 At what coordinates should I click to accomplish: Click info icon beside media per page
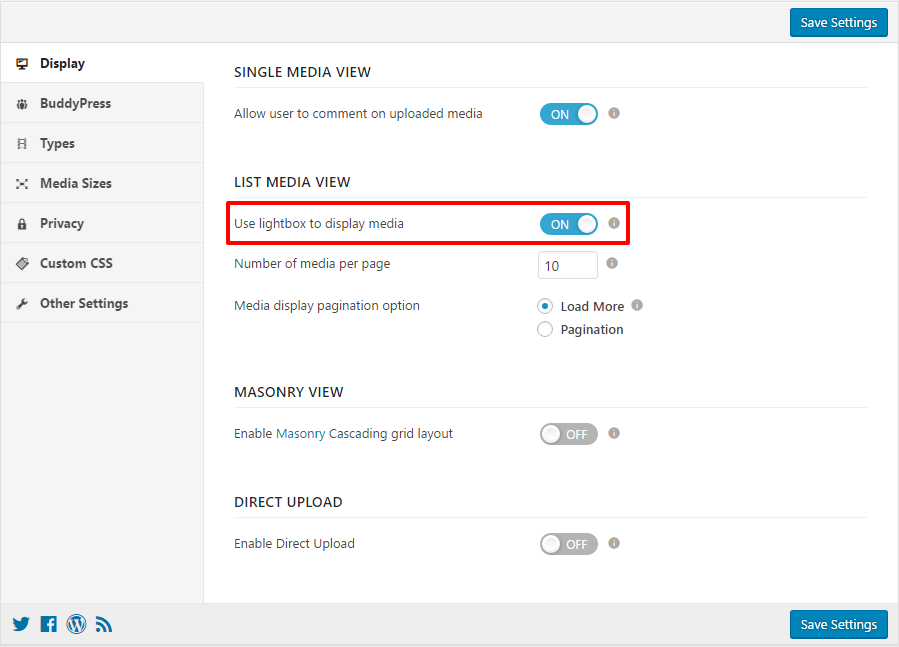click(612, 264)
